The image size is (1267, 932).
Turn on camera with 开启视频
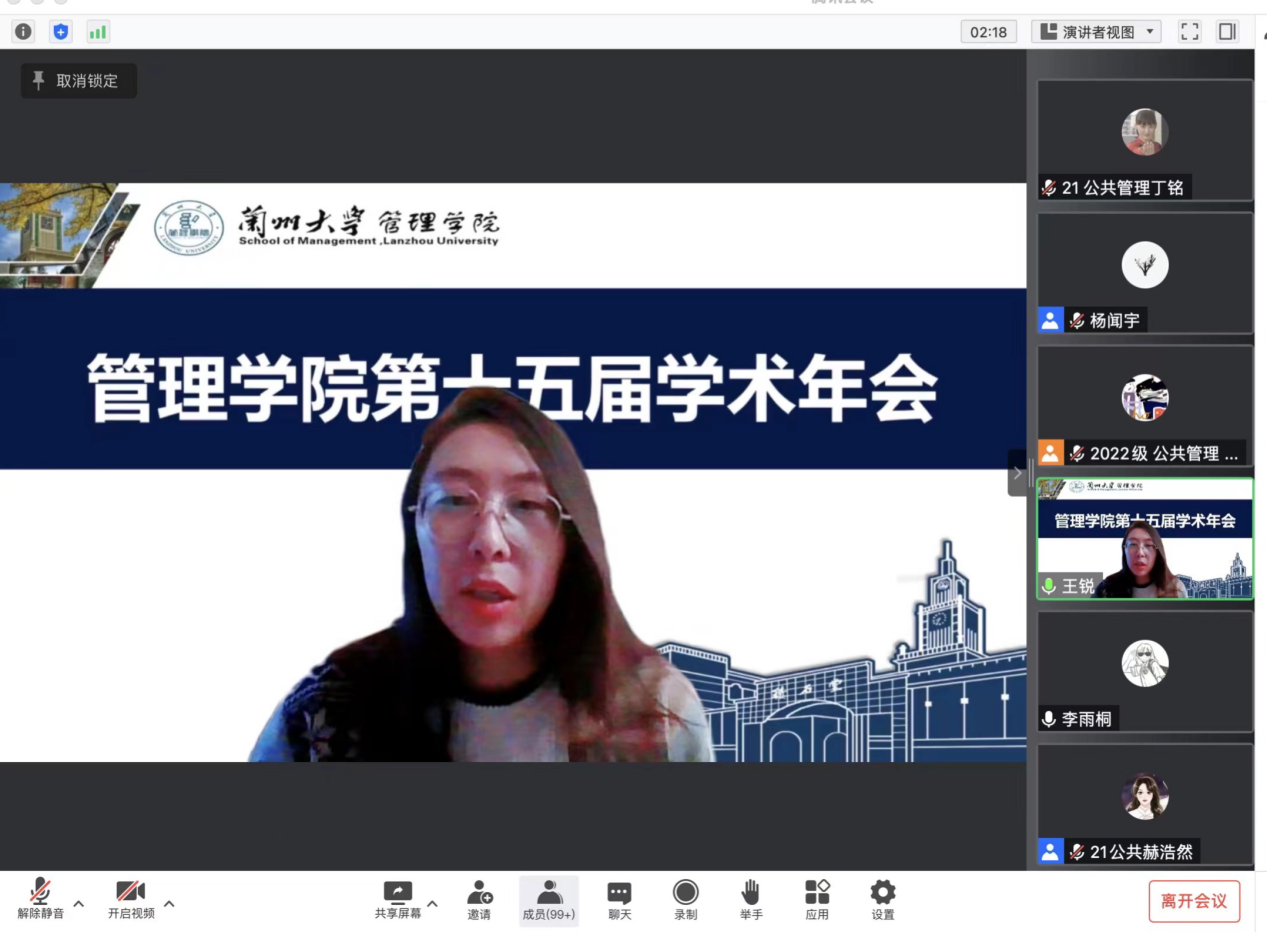pos(131,898)
